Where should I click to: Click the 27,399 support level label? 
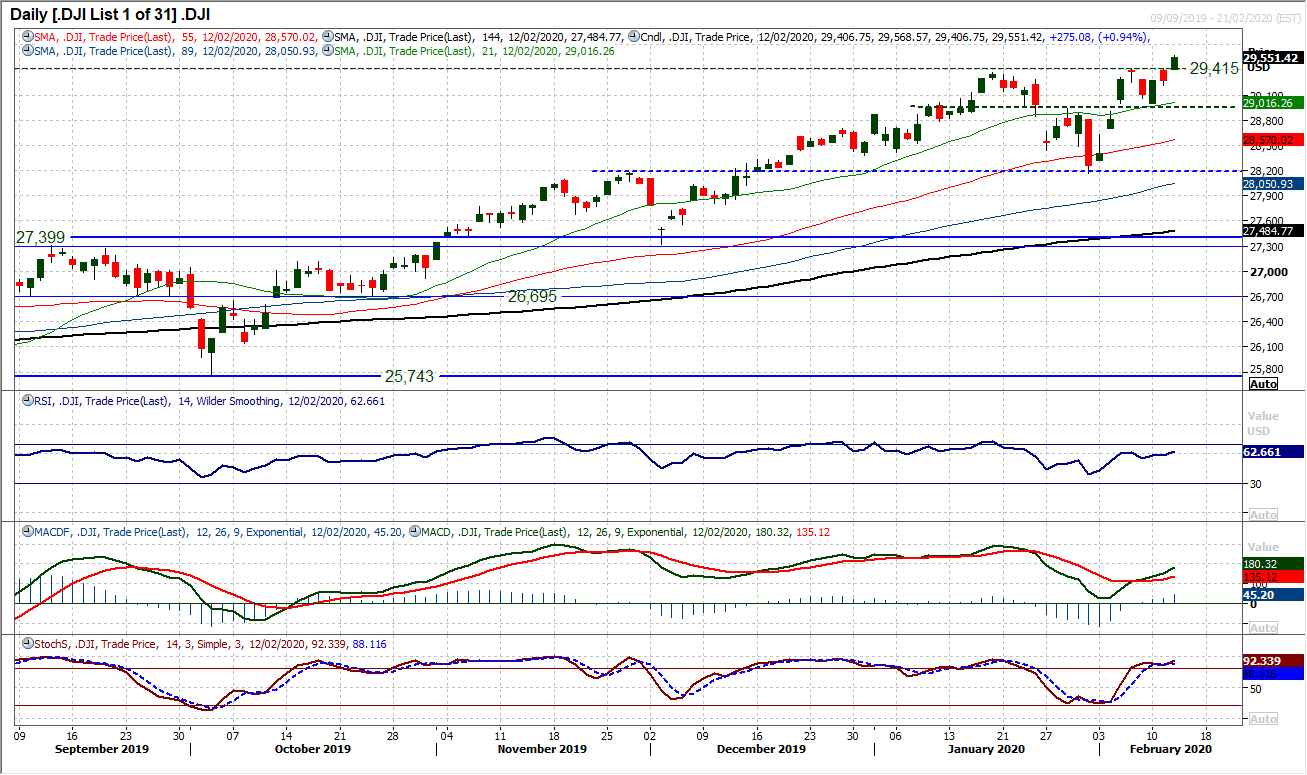(x=40, y=237)
